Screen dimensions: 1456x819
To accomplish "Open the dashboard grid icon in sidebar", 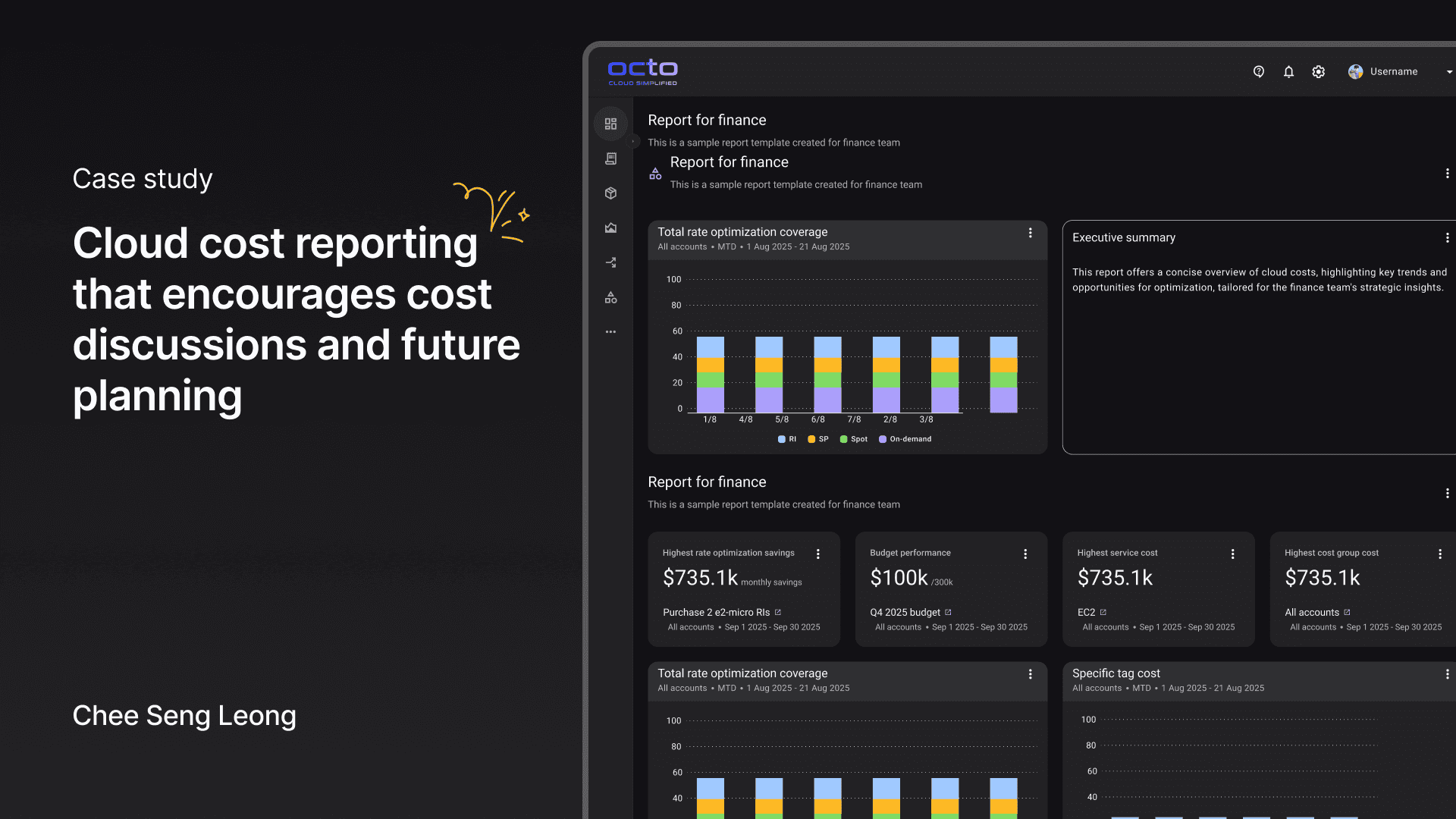I will [x=610, y=124].
